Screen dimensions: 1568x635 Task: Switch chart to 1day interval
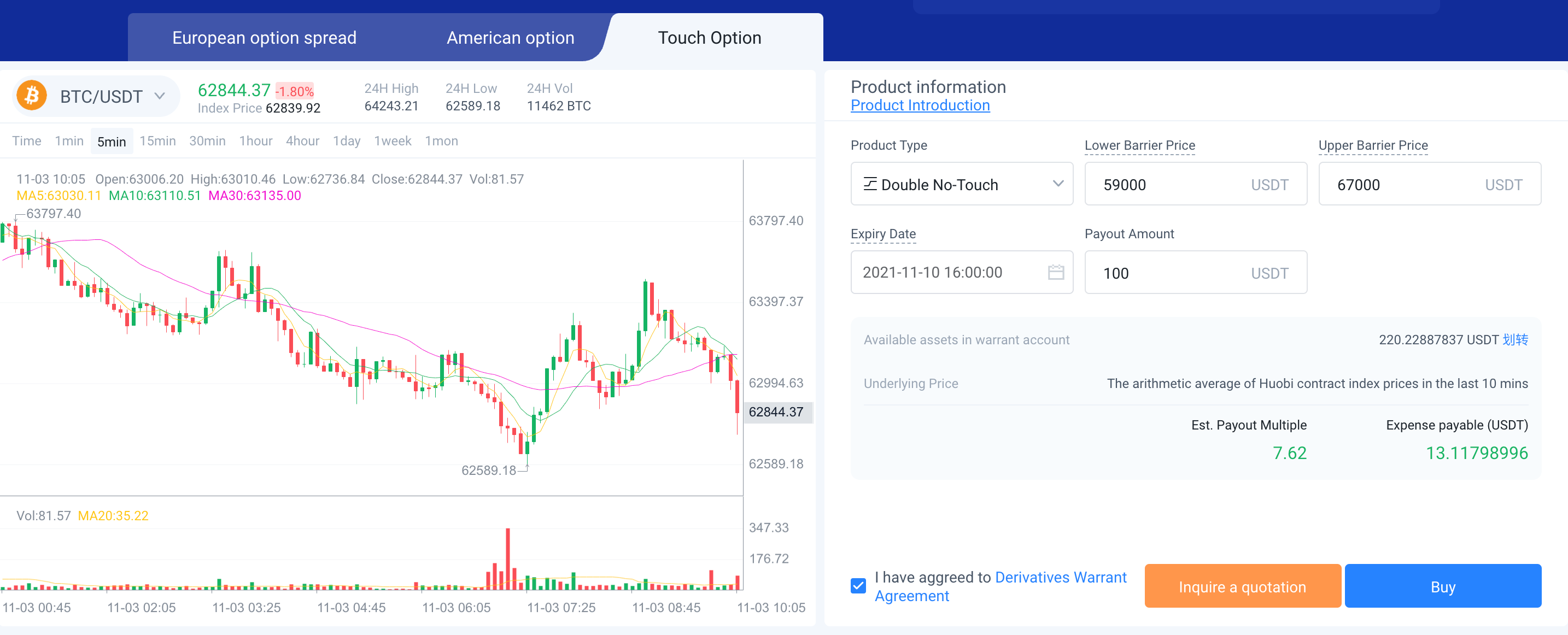coord(346,141)
